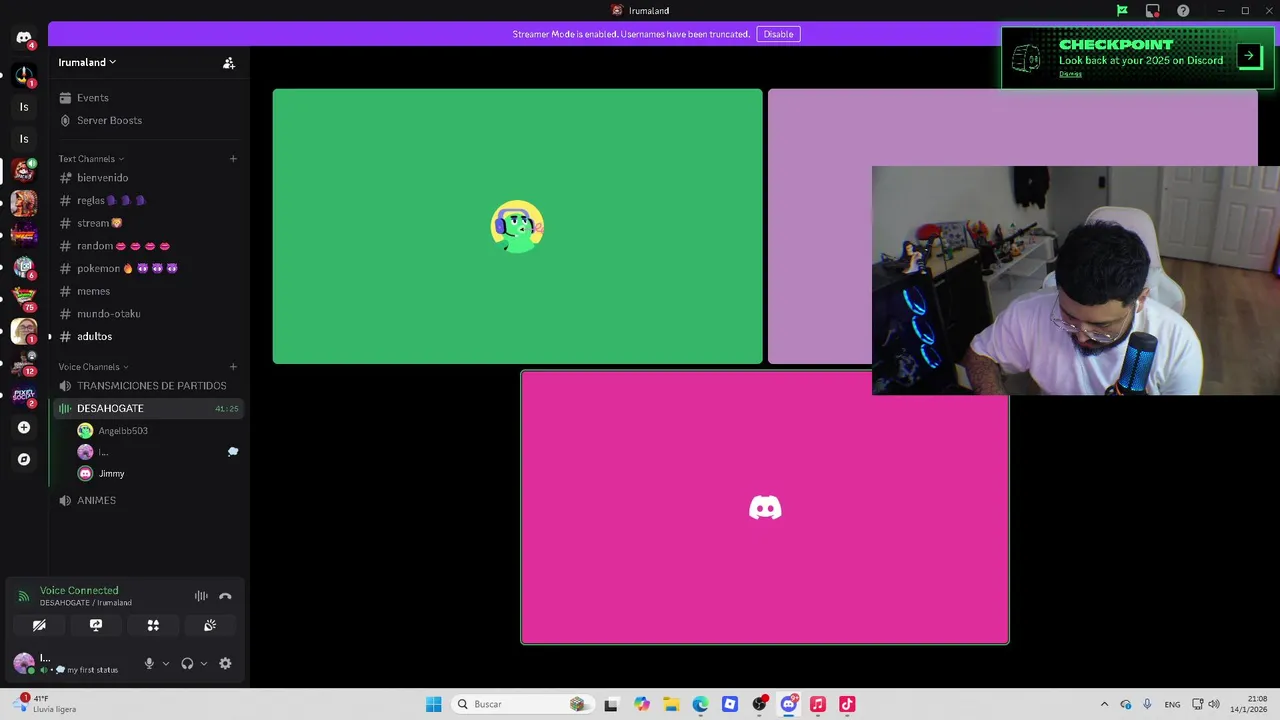Create a new text channel with plus

(x=233, y=158)
